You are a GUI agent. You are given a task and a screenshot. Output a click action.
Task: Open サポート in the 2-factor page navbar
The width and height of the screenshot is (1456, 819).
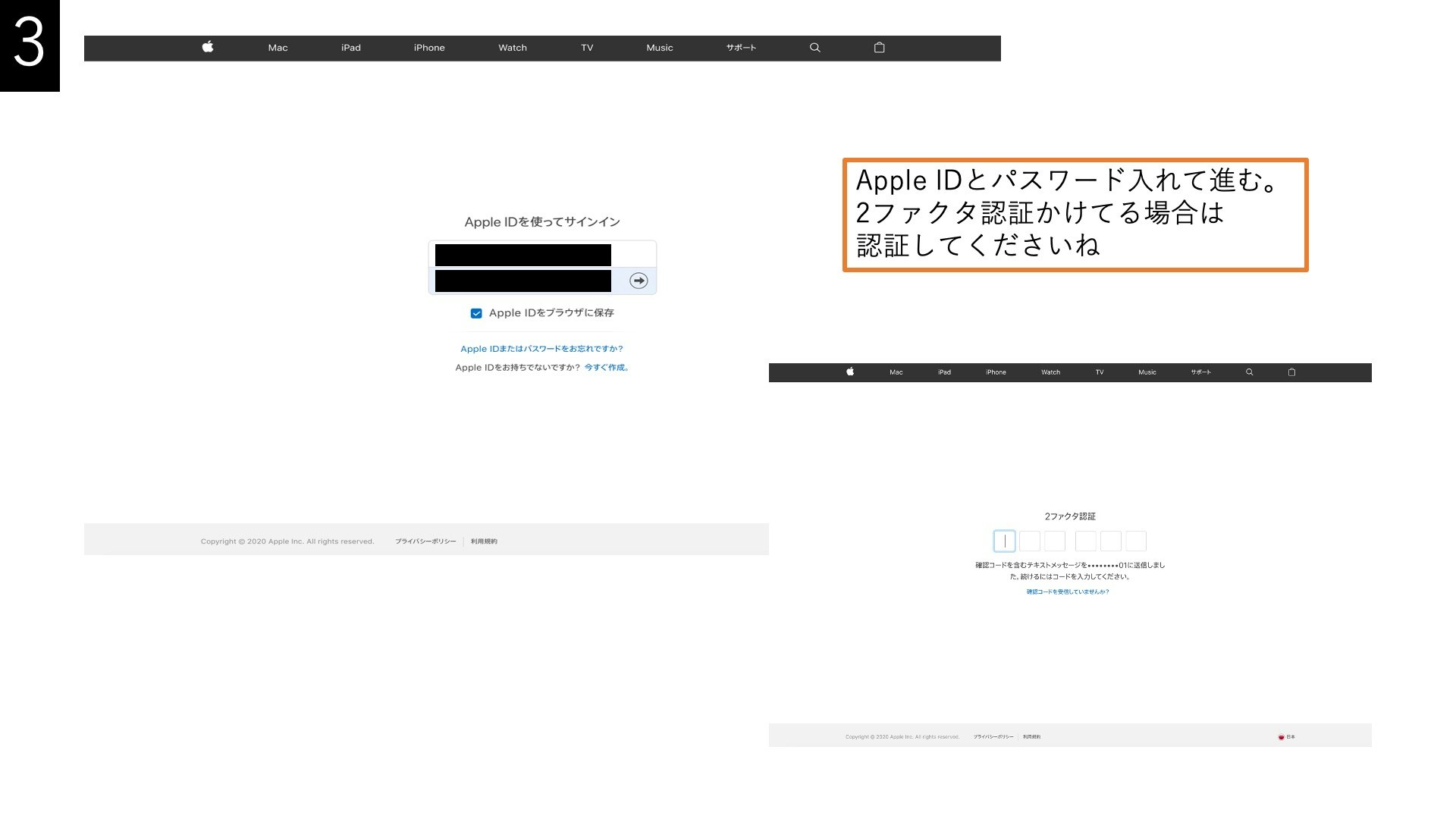[x=1200, y=372]
